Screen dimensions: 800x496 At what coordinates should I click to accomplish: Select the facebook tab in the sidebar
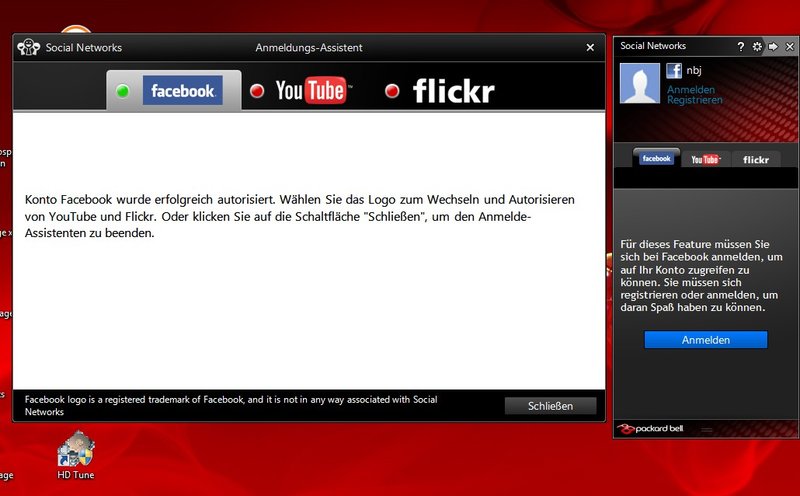click(656, 158)
